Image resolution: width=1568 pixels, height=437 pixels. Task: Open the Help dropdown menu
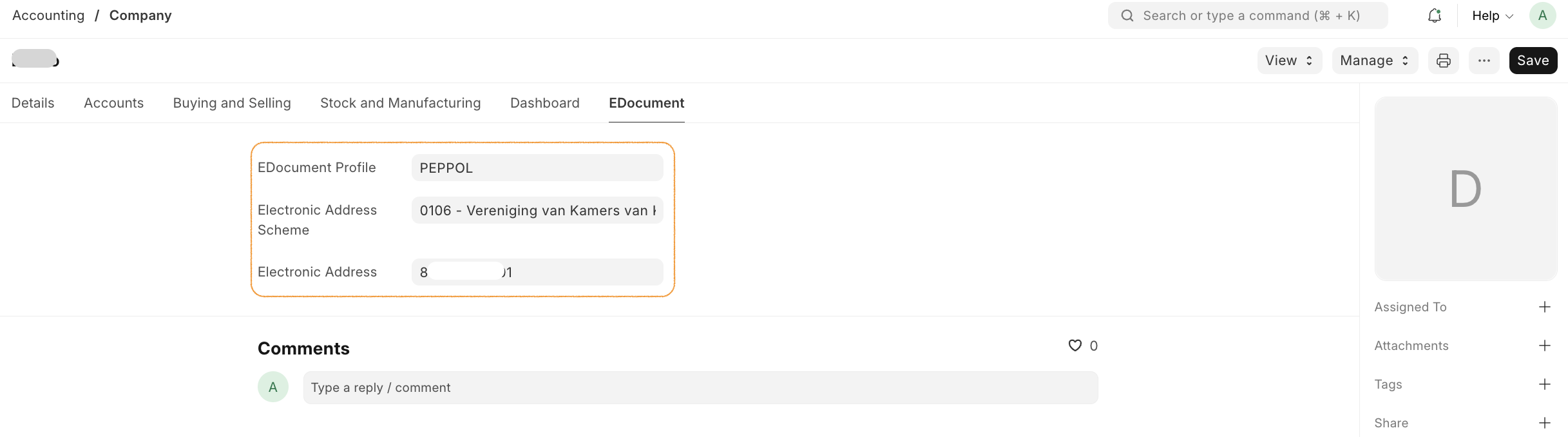pyautogui.click(x=1492, y=15)
